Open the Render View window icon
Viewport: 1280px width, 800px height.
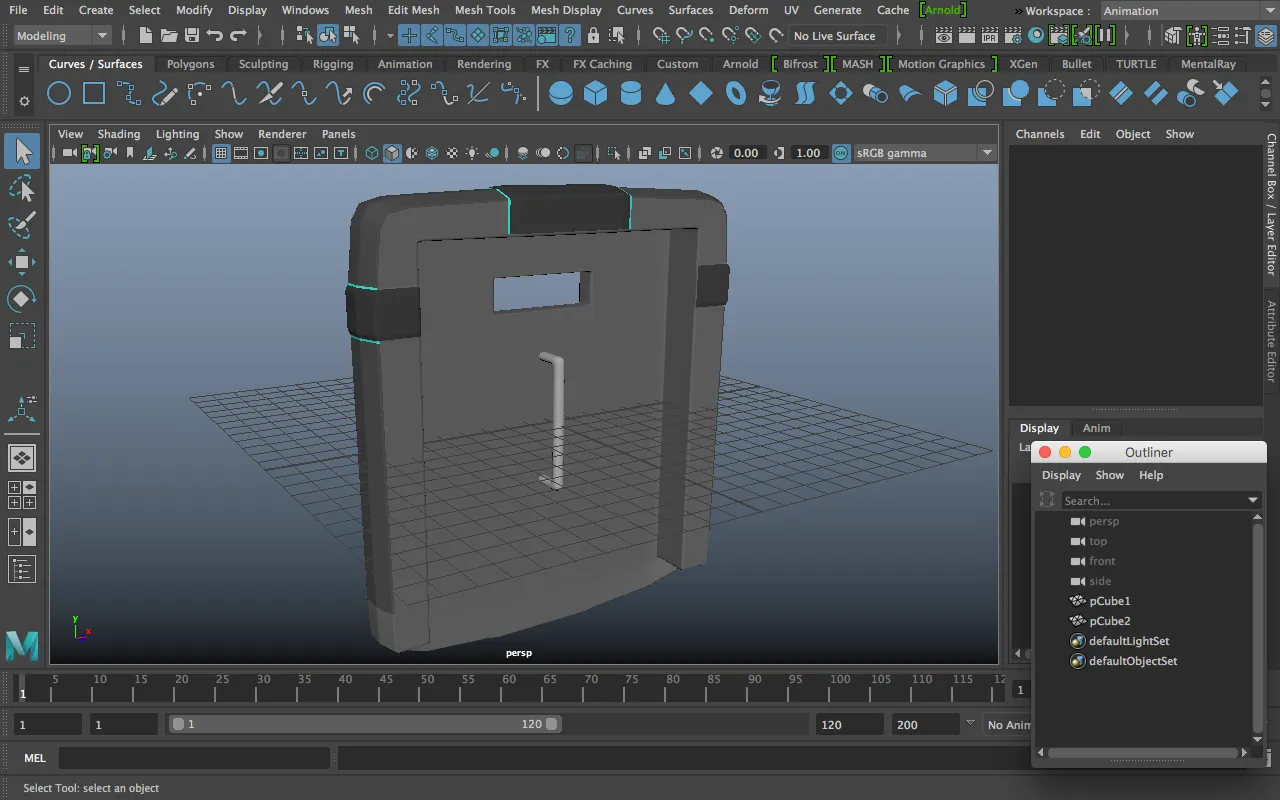[x=944, y=36]
